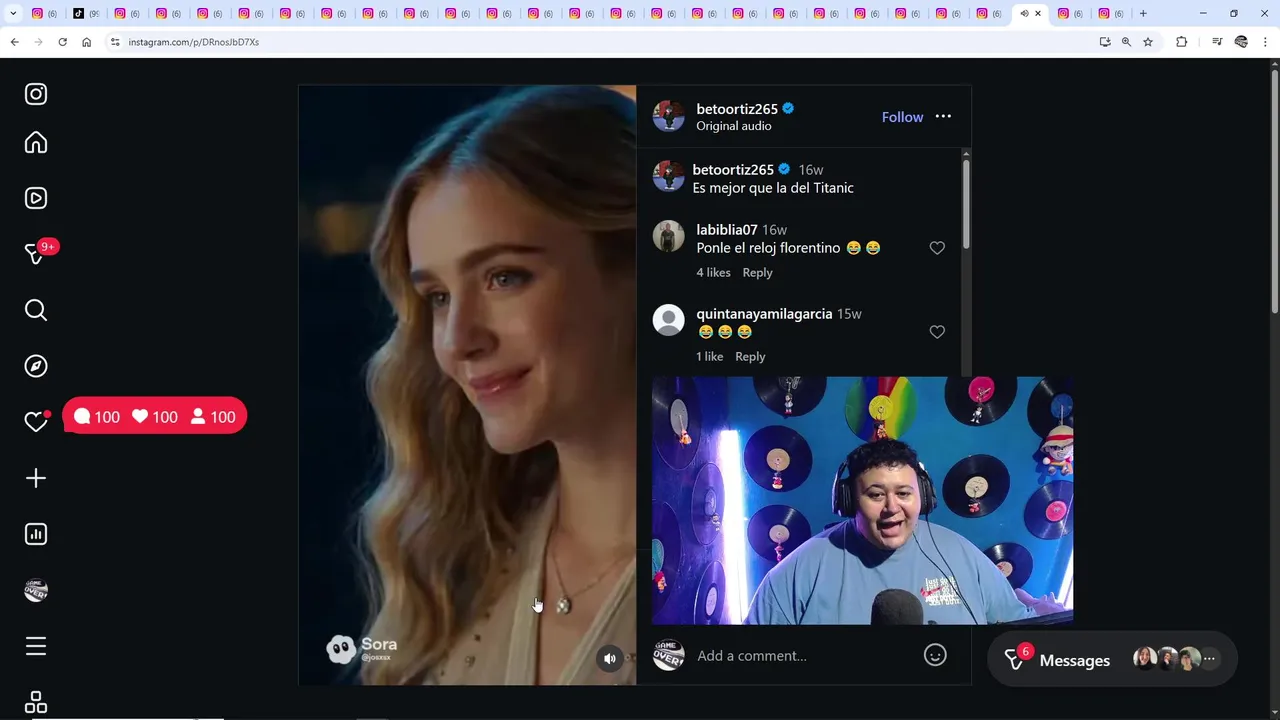Image resolution: width=1280 pixels, height=720 pixels.
Task: Go back in browser
Action: (x=14, y=42)
